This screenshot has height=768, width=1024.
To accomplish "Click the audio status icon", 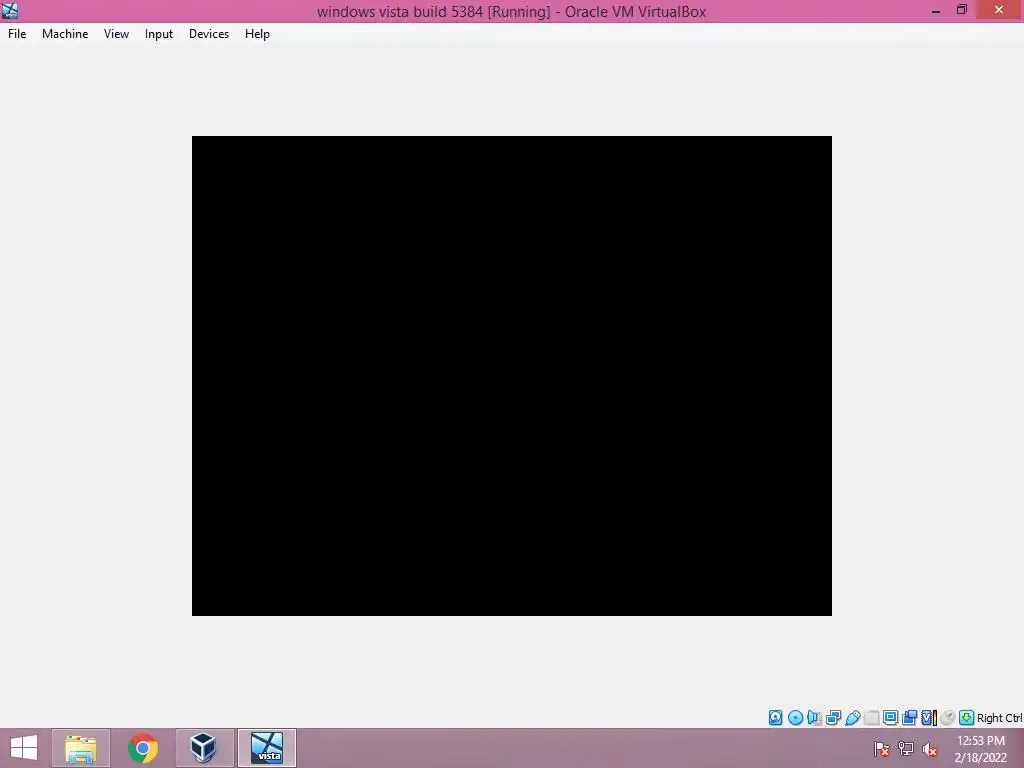I will click(x=814, y=718).
